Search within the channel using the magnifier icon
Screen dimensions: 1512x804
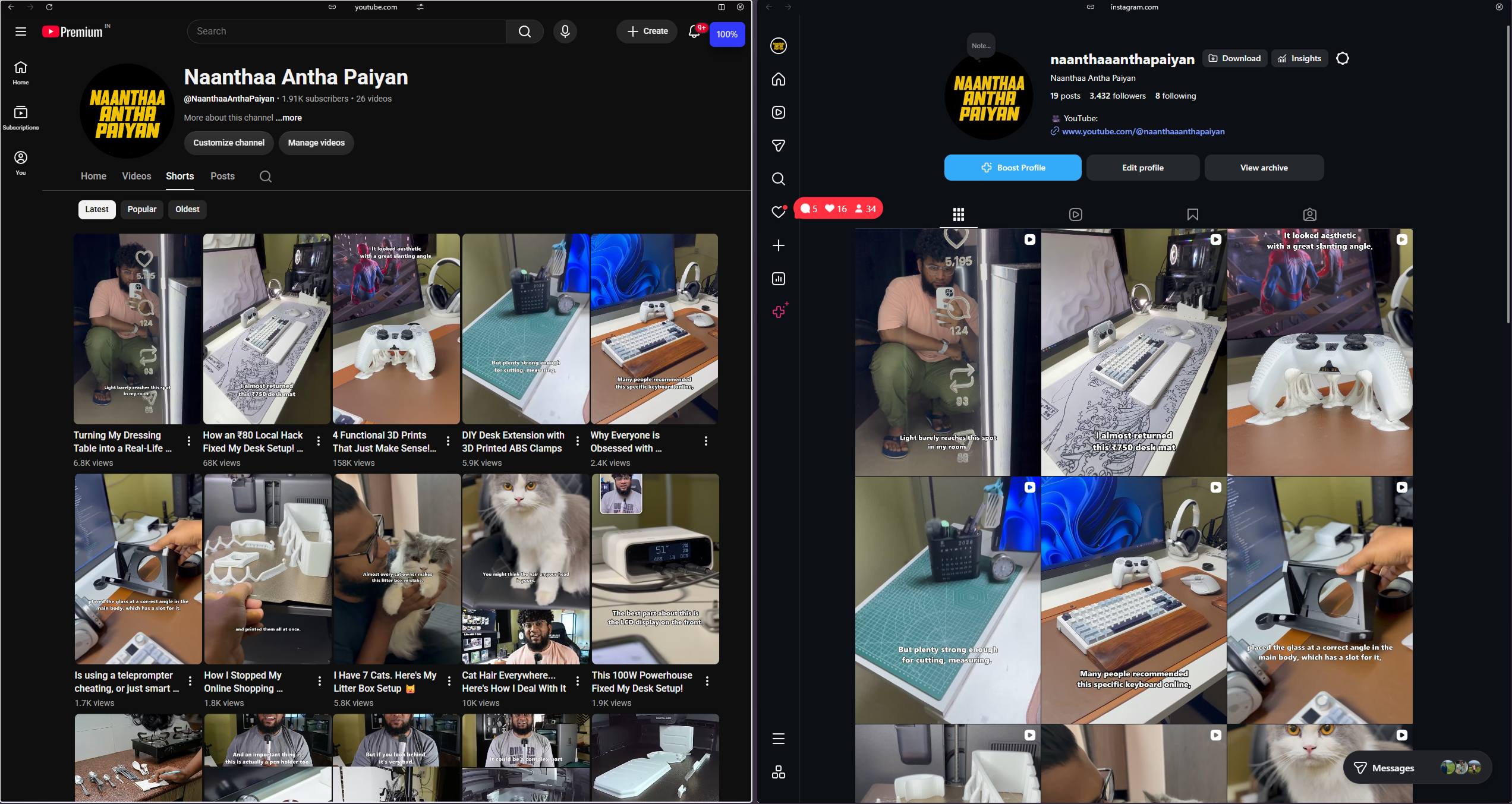[x=266, y=176]
